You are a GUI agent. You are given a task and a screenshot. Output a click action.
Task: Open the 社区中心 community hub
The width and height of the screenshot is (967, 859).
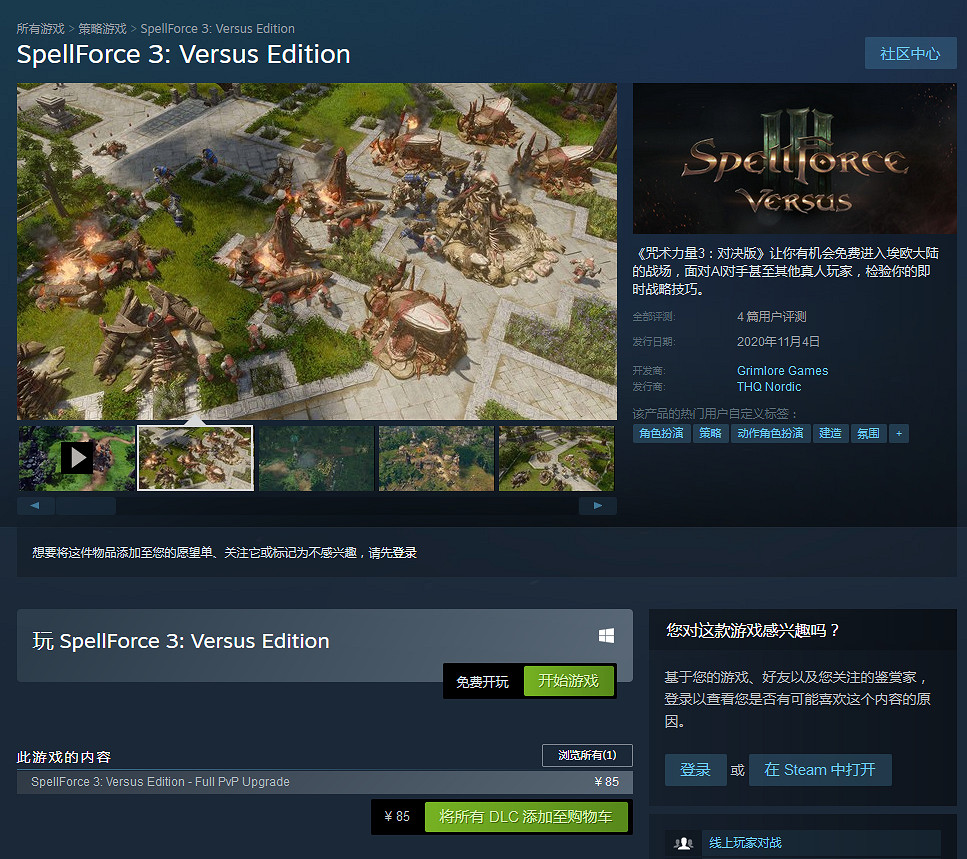click(910, 54)
